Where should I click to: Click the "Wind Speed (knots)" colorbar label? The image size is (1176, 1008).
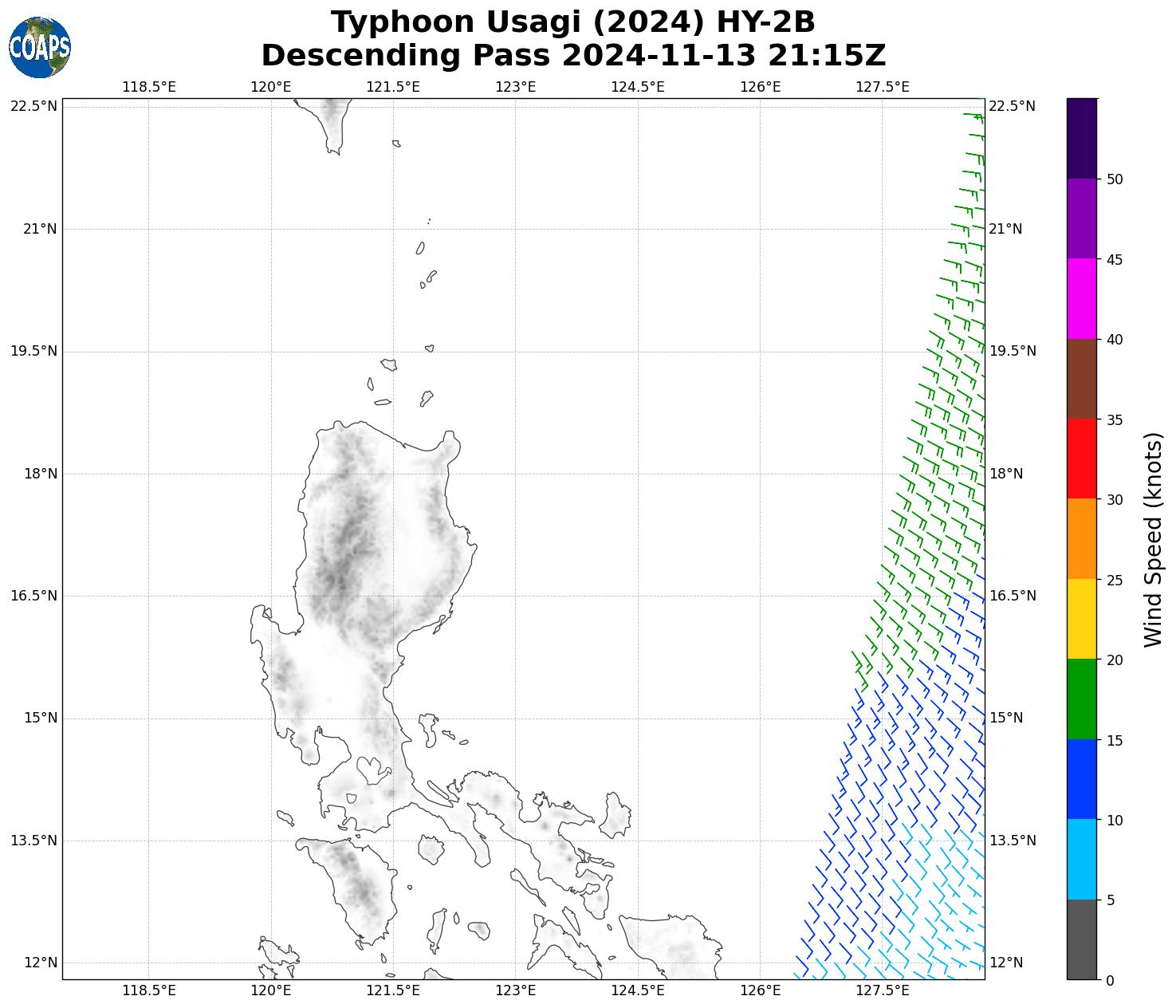coord(1153,539)
